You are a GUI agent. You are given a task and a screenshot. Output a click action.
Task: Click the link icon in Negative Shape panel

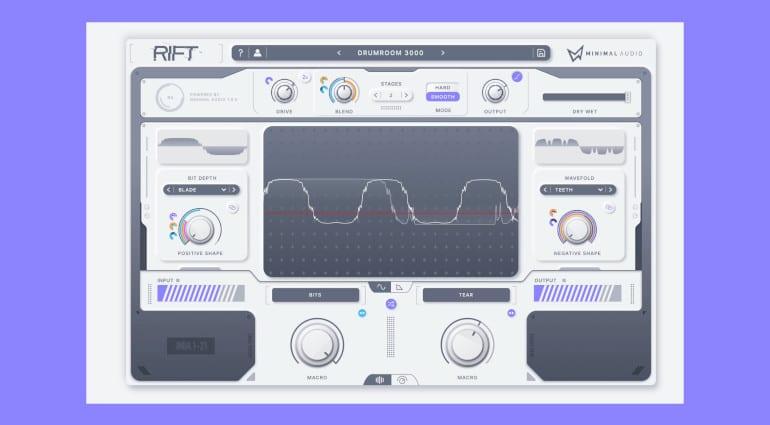pyautogui.click(x=609, y=208)
